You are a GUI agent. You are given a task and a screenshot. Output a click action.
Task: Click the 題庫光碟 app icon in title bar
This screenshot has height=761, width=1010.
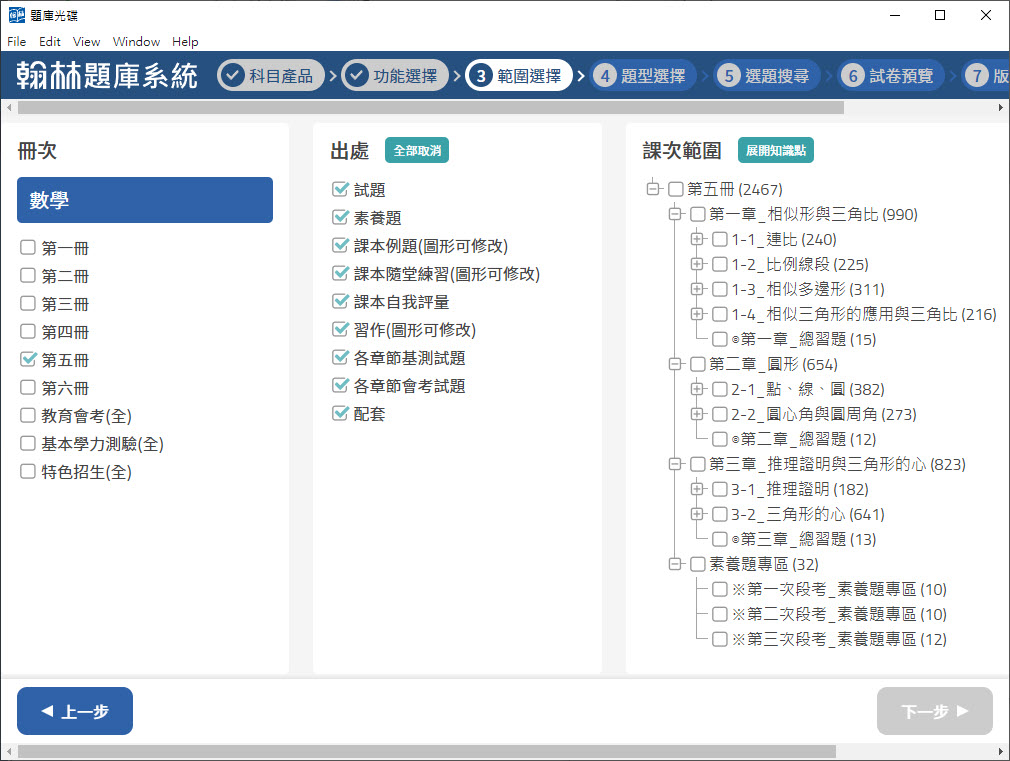click(14, 15)
